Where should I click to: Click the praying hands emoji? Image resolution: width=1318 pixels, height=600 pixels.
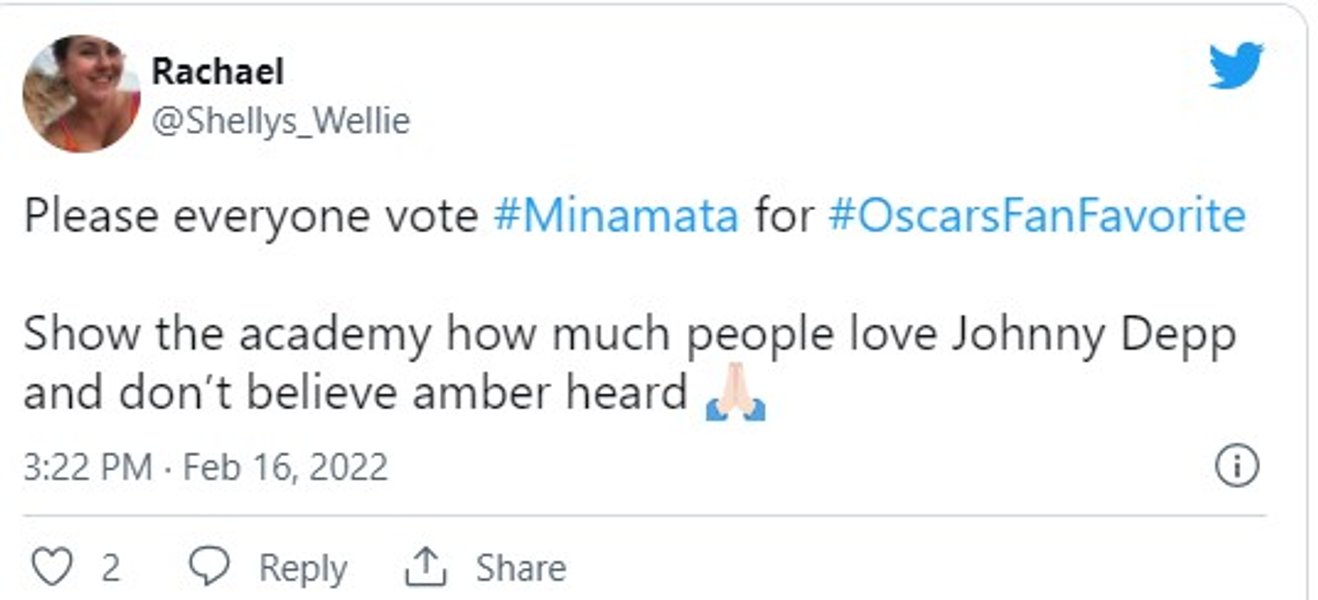[735, 395]
